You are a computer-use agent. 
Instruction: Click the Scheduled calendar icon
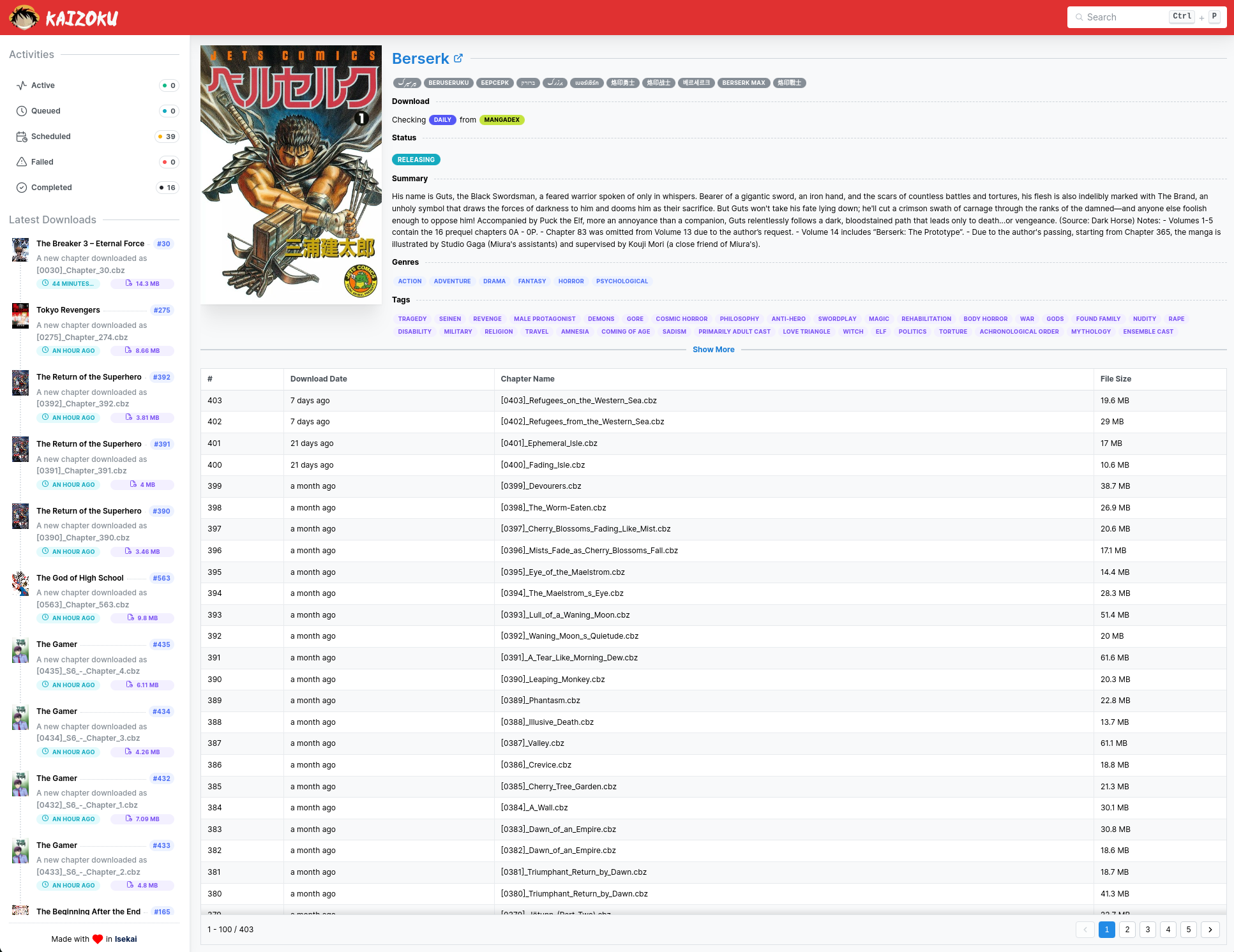click(22, 137)
